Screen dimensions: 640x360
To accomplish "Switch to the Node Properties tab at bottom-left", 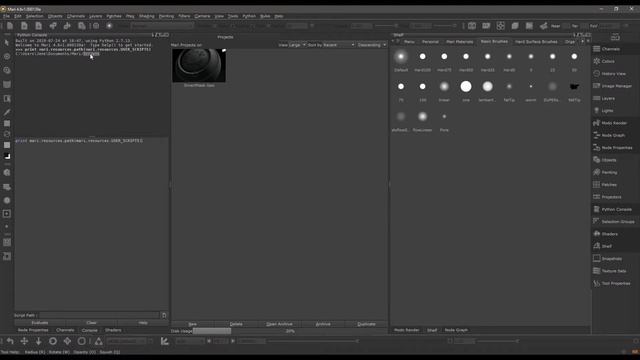I will [33, 330].
